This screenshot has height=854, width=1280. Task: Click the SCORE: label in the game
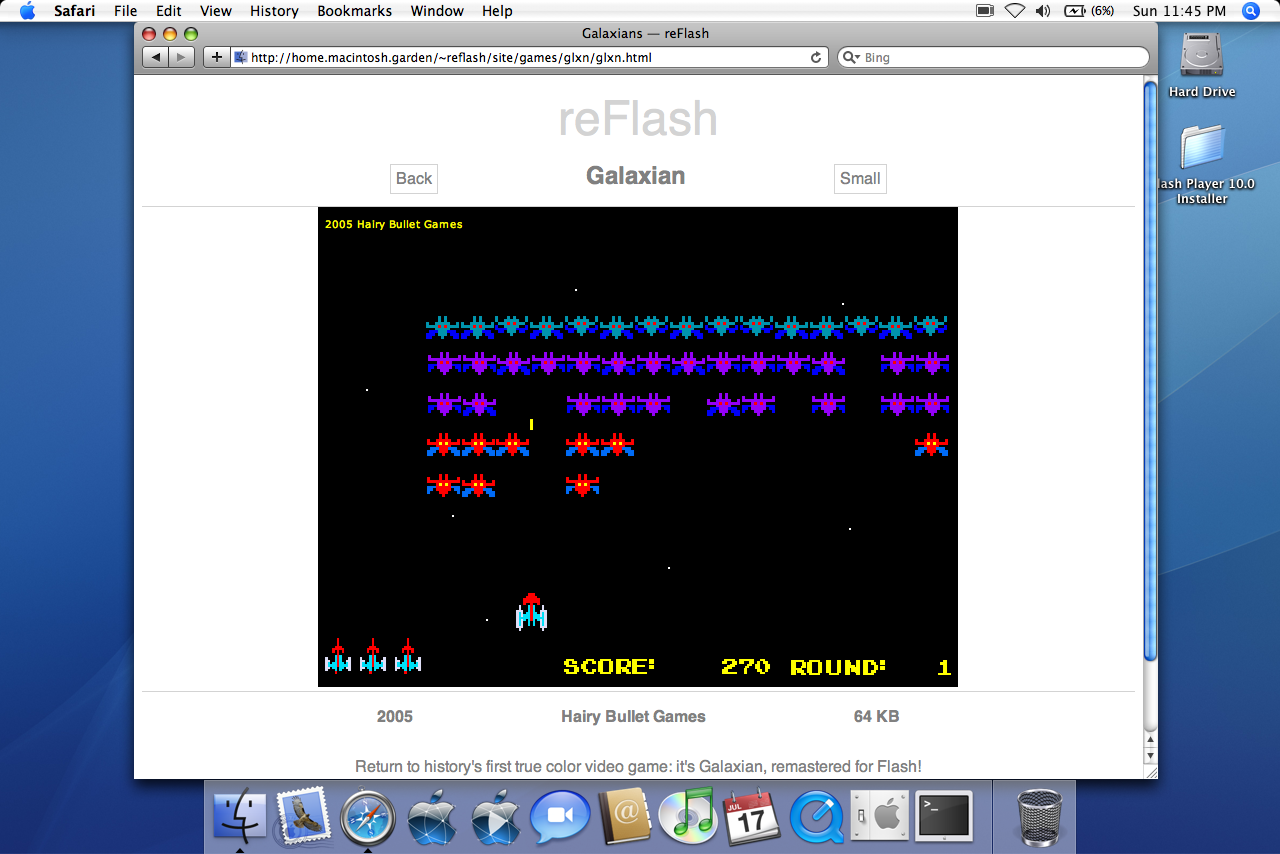coord(609,667)
